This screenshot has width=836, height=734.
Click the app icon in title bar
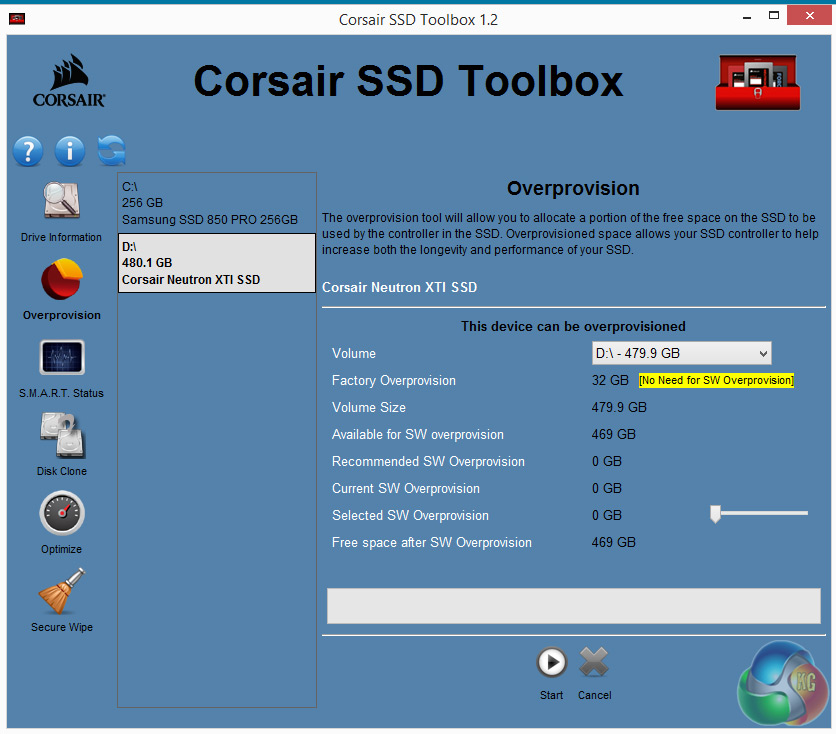17,19
